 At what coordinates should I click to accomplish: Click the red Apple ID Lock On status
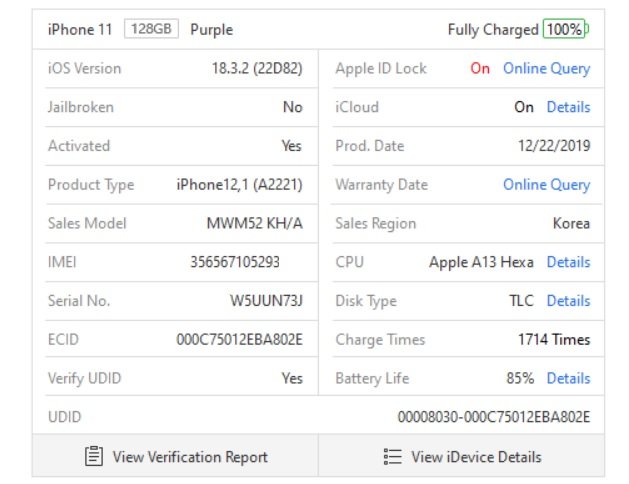(480, 69)
